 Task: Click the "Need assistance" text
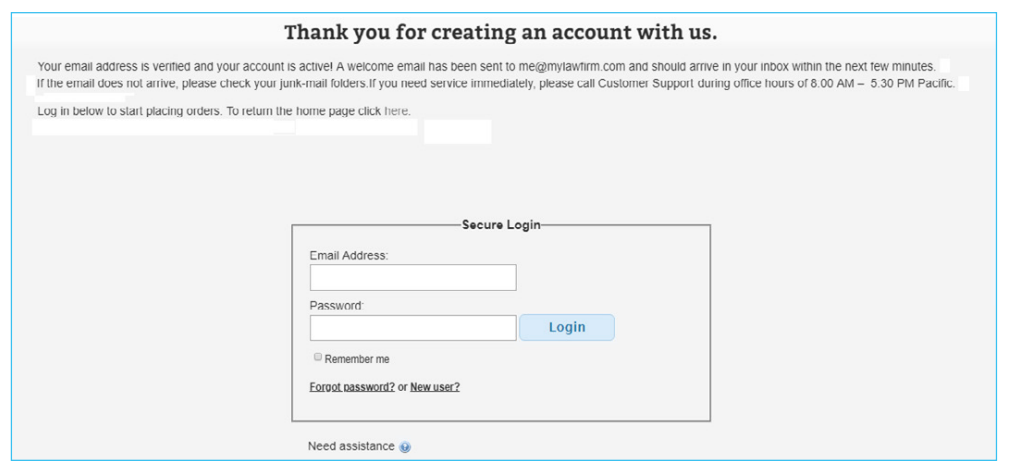(x=351, y=446)
